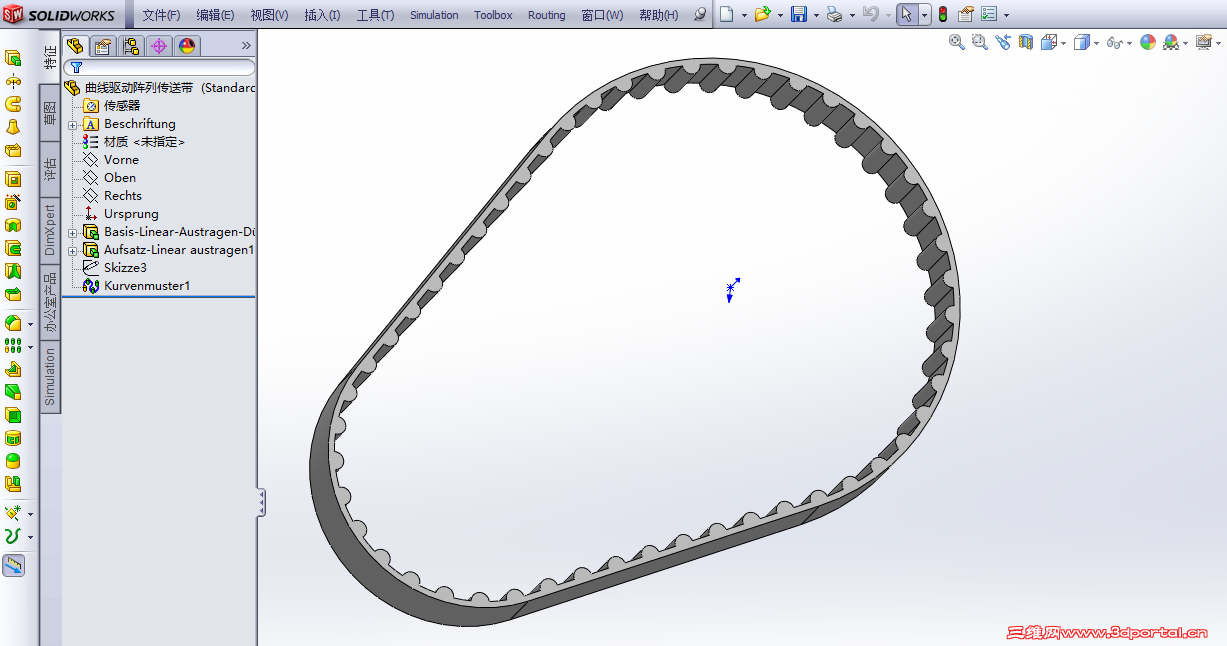Open the FeatureManager design tree tab
Screen dimensions: 1227x646
click(x=74, y=46)
